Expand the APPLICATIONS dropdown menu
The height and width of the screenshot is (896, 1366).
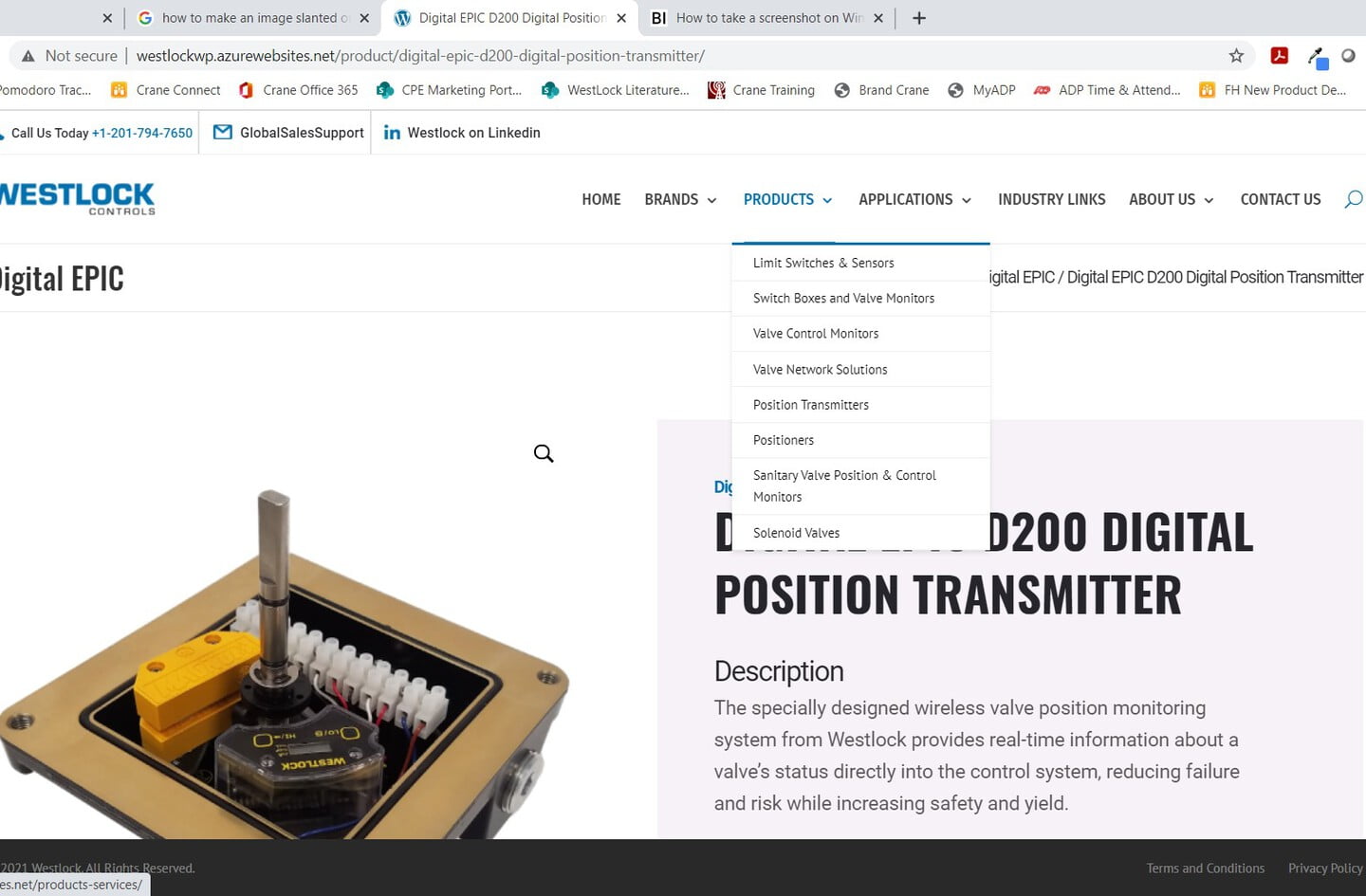click(x=914, y=199)
